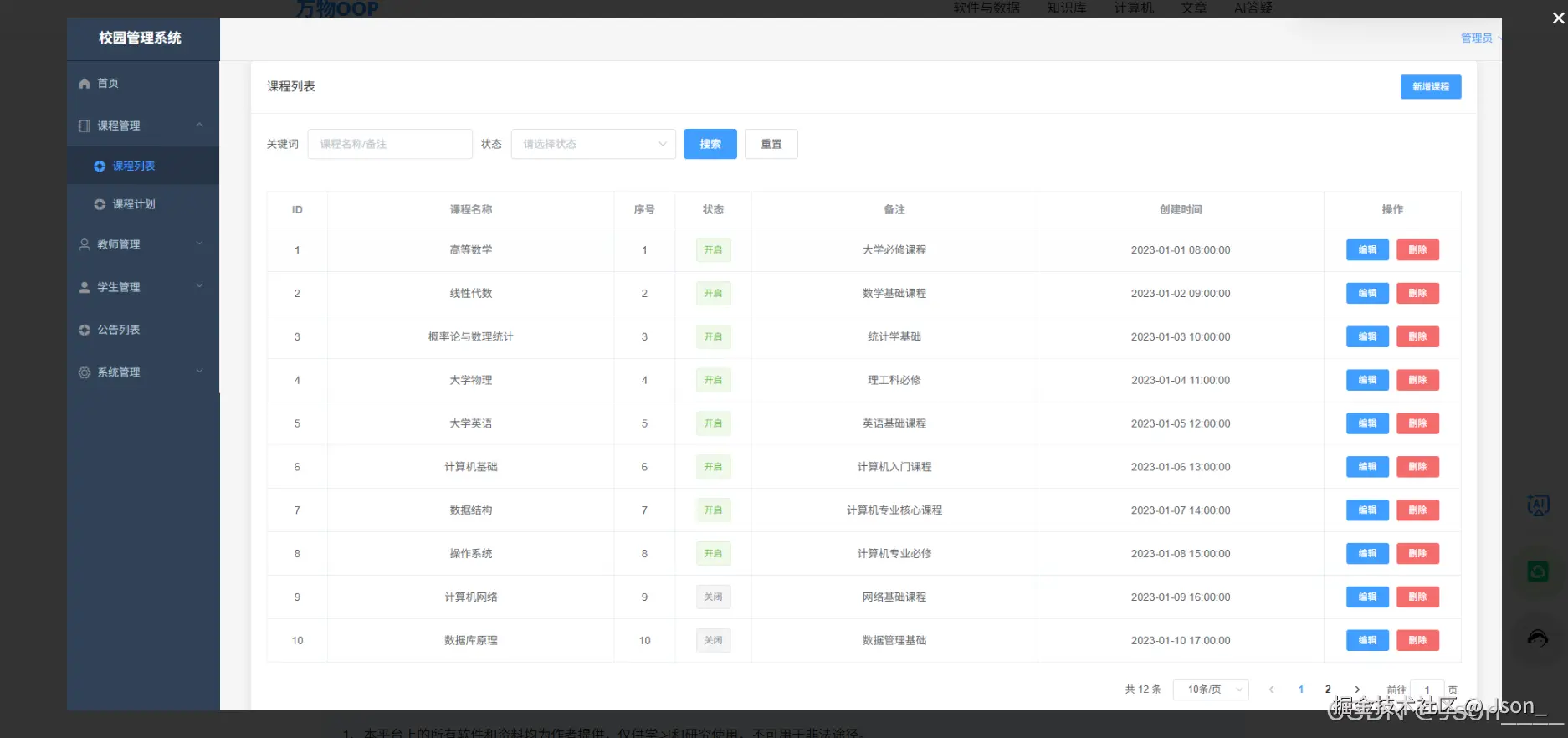Edit the 计算机网络 course

[1367, 597]
